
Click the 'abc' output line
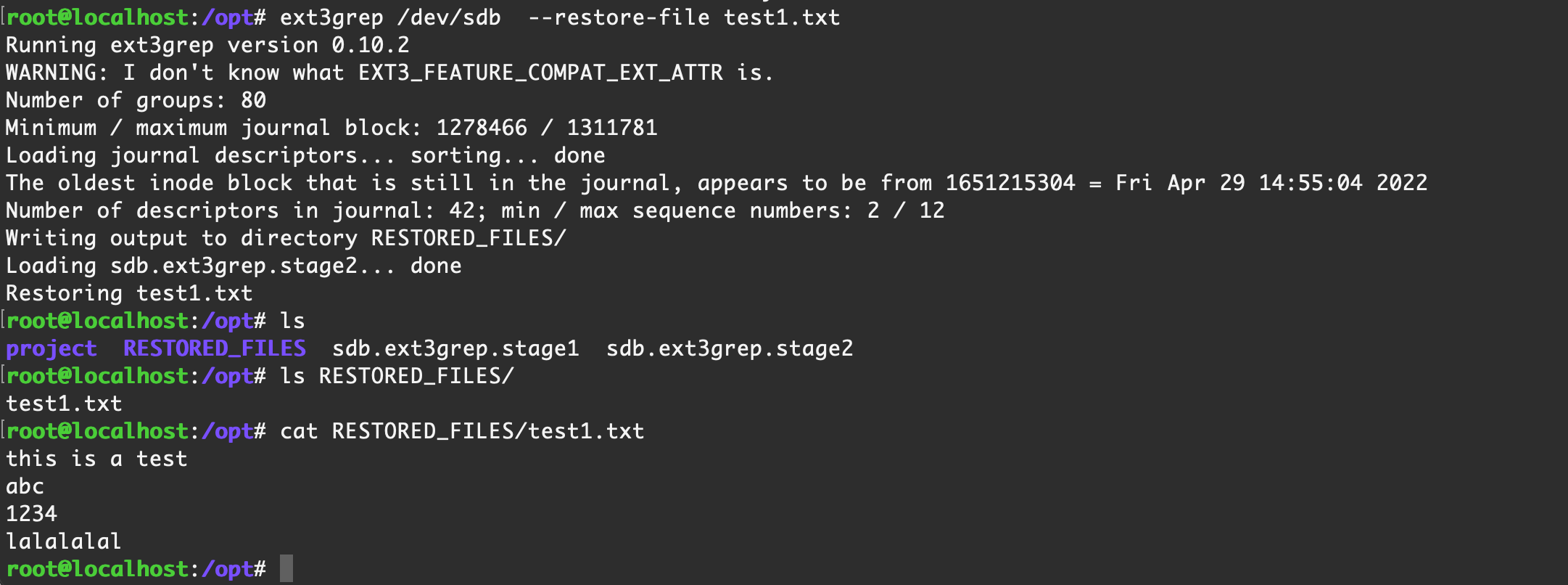tap(25, 486)
